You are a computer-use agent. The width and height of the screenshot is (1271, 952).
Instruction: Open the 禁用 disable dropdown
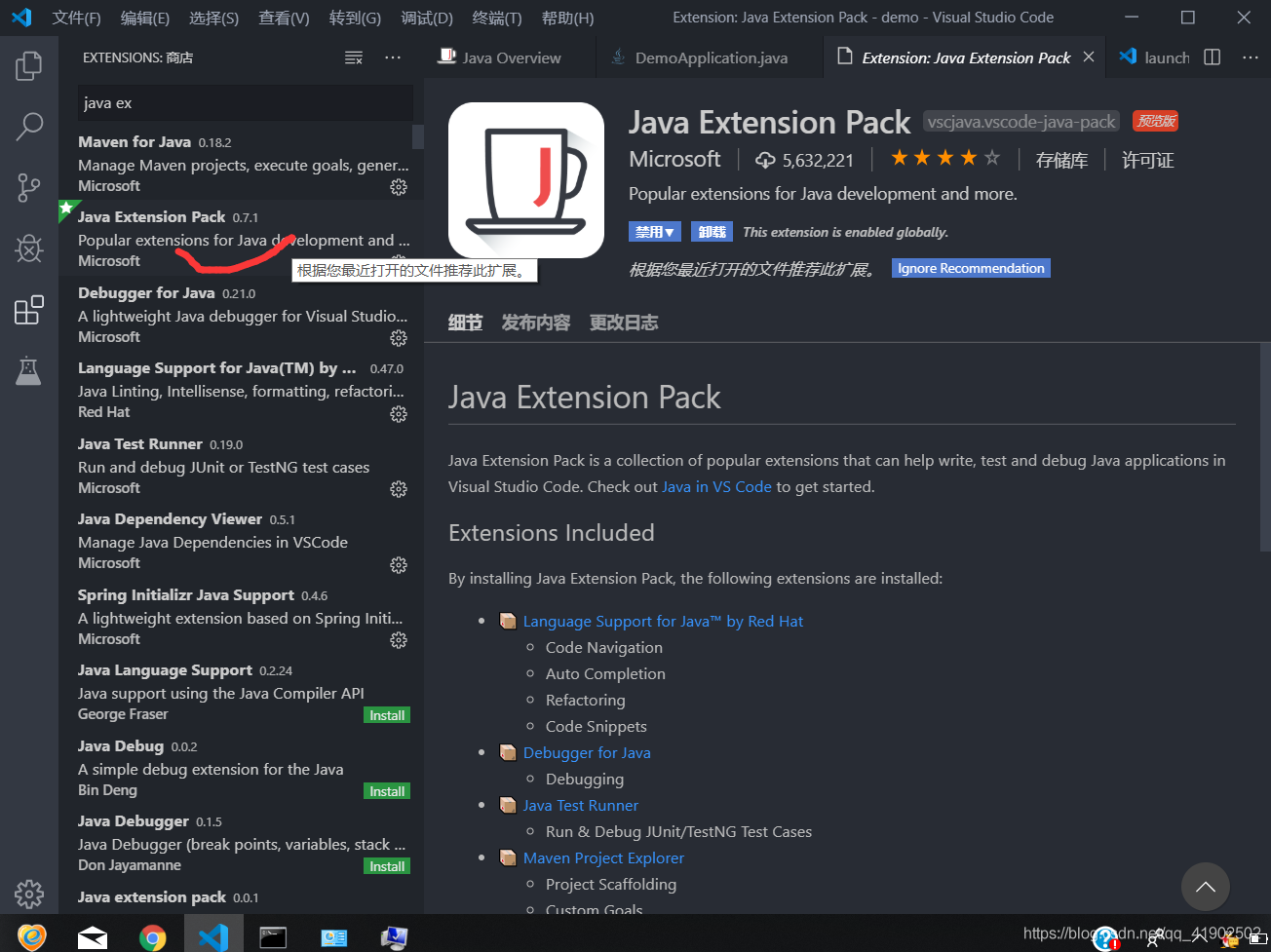(x=655, y=232)
